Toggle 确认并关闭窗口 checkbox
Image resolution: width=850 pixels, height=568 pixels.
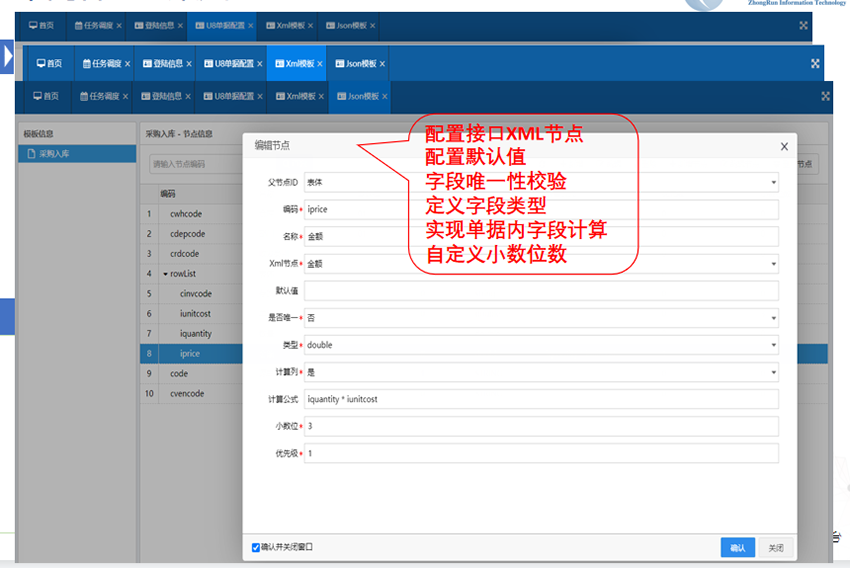256,548
